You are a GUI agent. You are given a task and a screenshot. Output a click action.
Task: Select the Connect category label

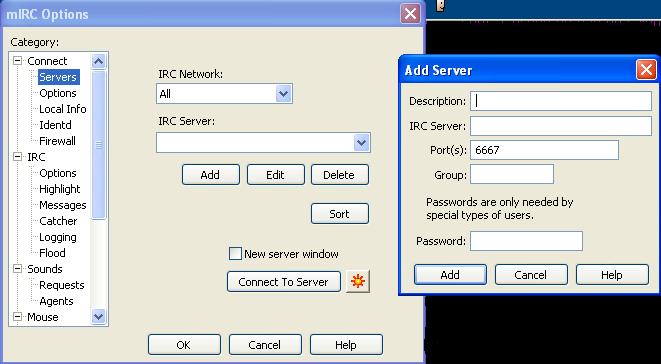click(x=47, y=61)
